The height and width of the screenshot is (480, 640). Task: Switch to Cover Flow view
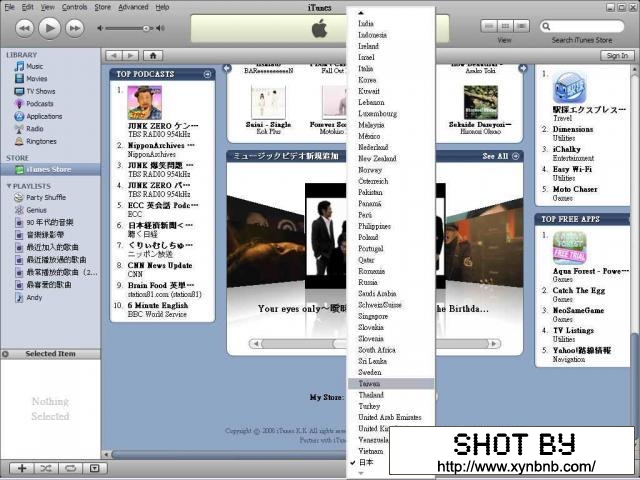pos(521,26)
